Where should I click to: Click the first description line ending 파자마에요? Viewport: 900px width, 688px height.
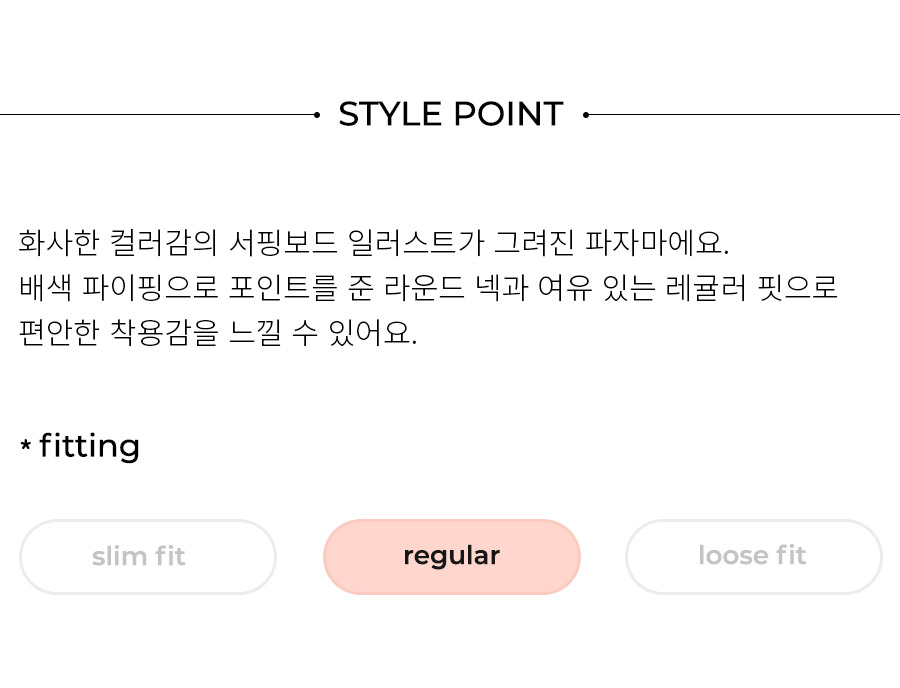click(374, 242)
